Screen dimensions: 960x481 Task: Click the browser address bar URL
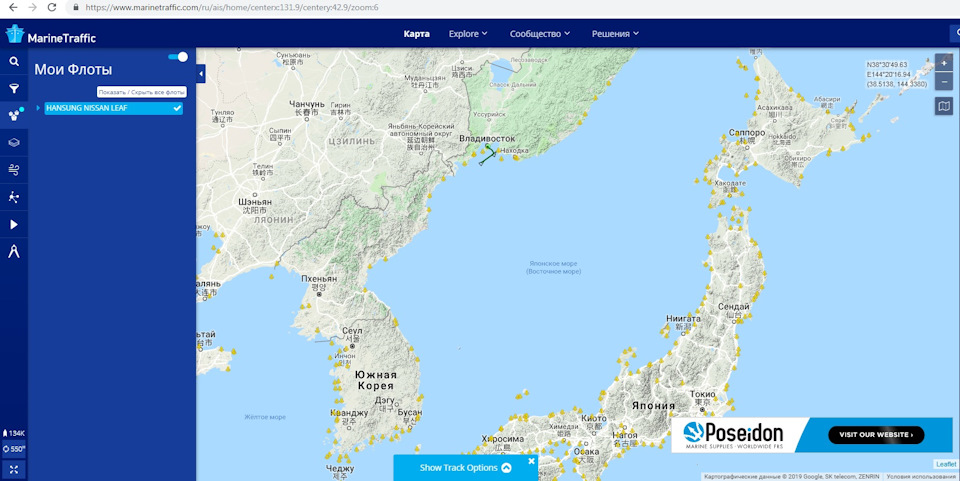coord(231,7)
